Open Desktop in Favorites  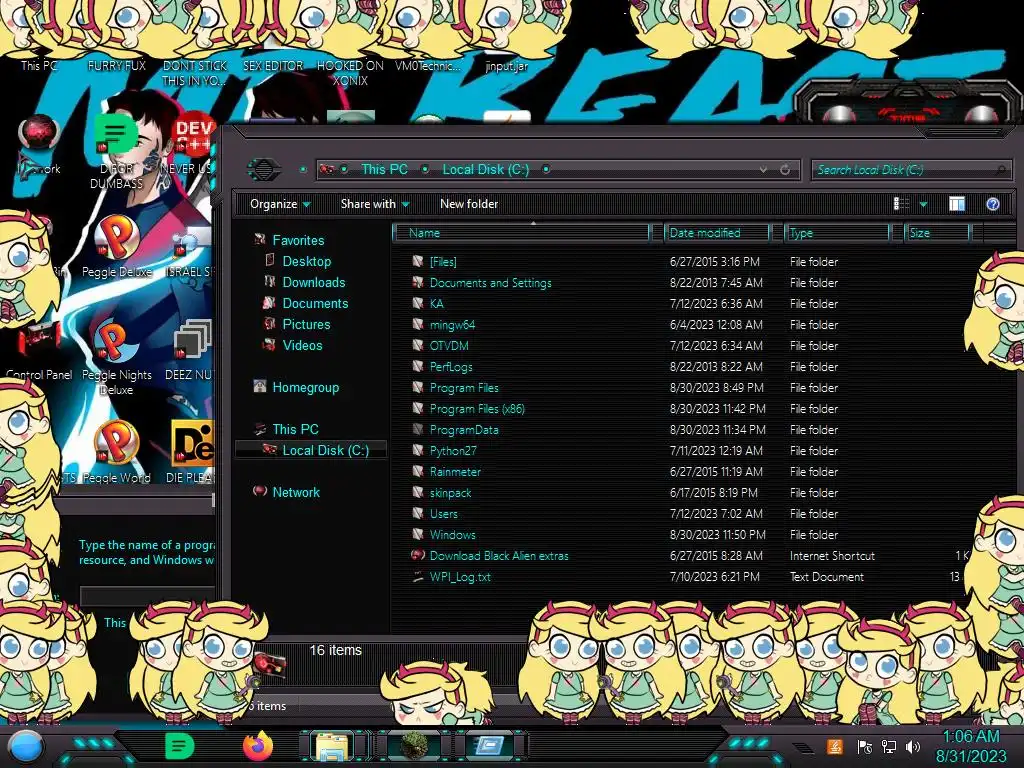point(306,261)
